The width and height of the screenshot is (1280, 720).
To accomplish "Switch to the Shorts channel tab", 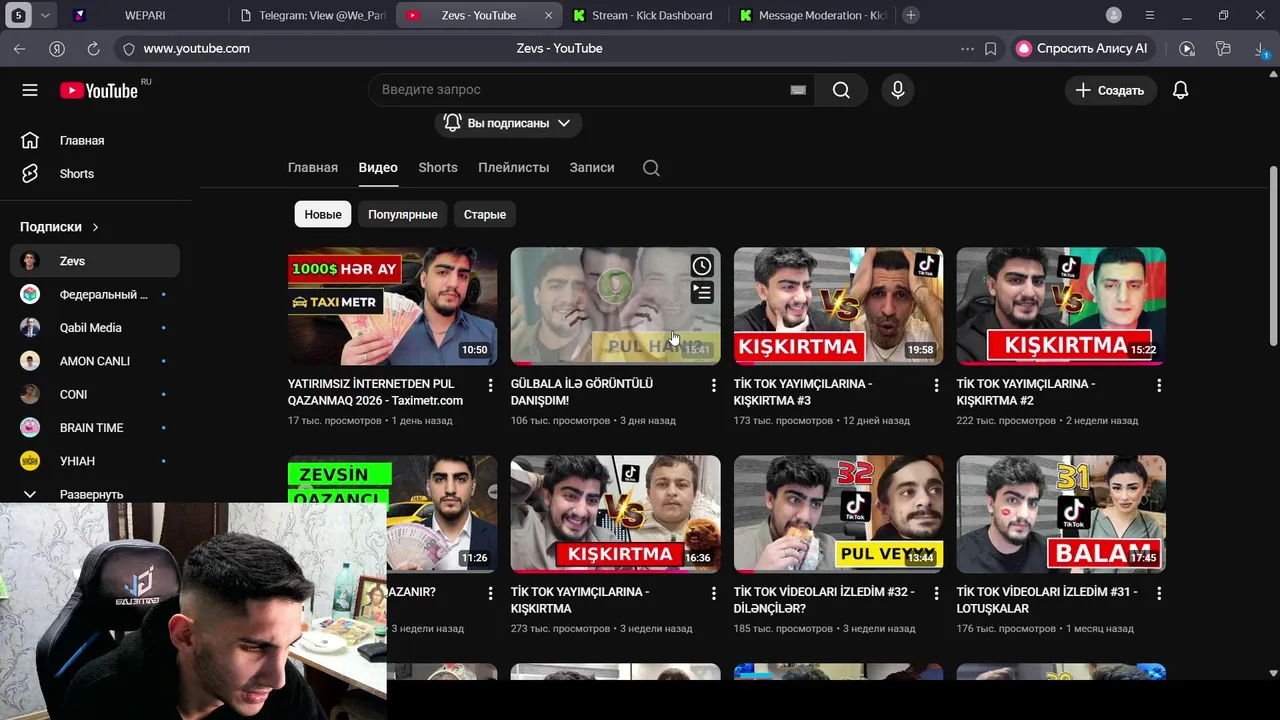I will click(x=438, y=167).
